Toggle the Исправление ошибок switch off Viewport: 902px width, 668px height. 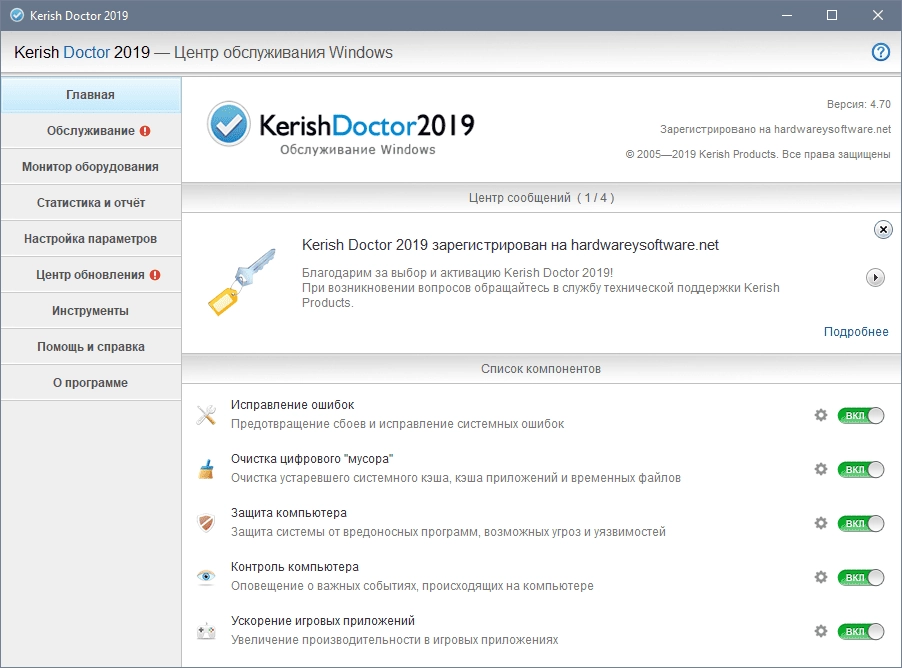[861, 415]
